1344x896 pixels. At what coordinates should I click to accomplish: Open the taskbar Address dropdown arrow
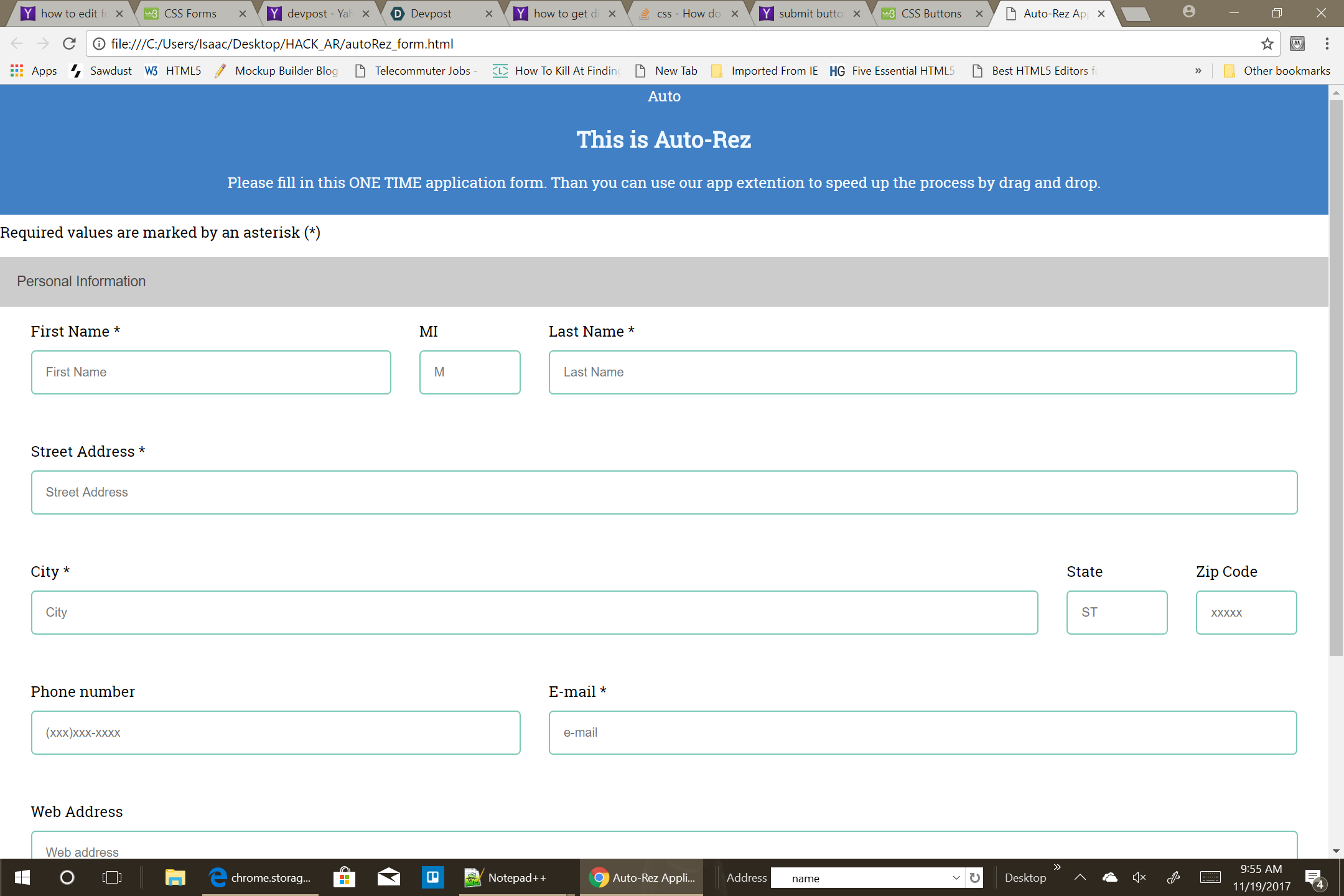click(x=956, y=877)
